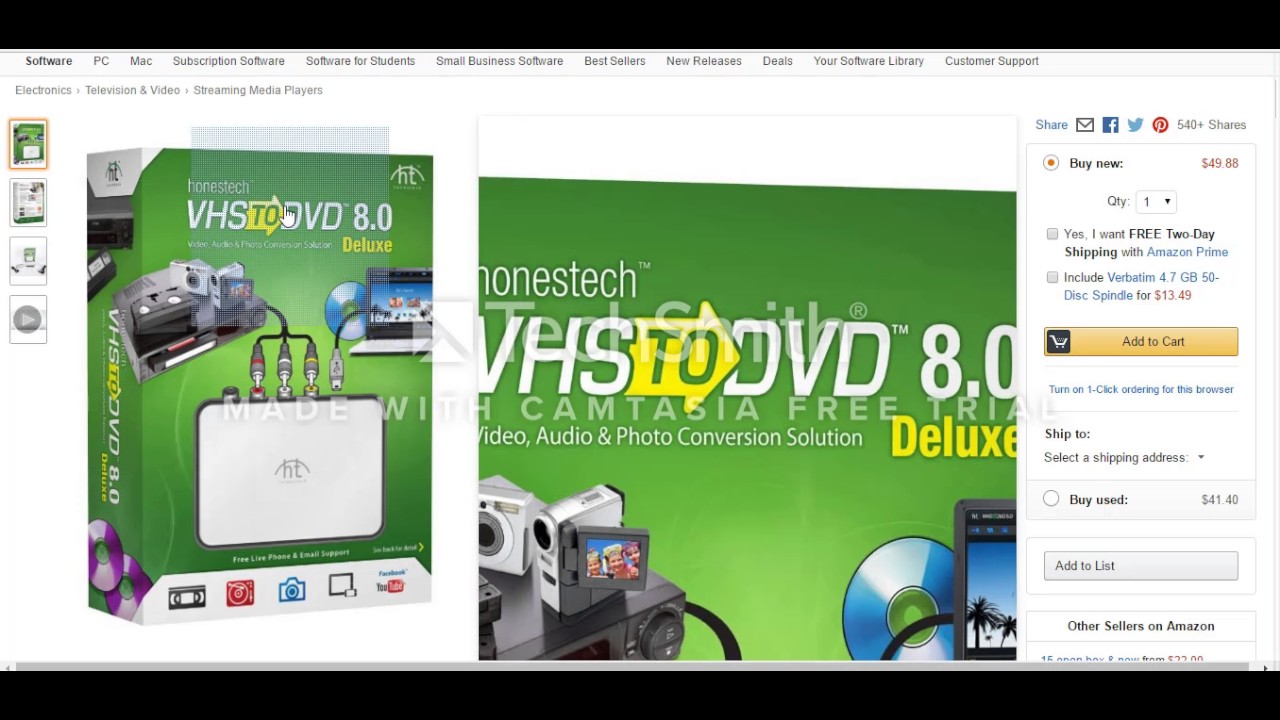
Task: Click the Streaming Media Players breadcrumb
Action: (x=258, y=90)
